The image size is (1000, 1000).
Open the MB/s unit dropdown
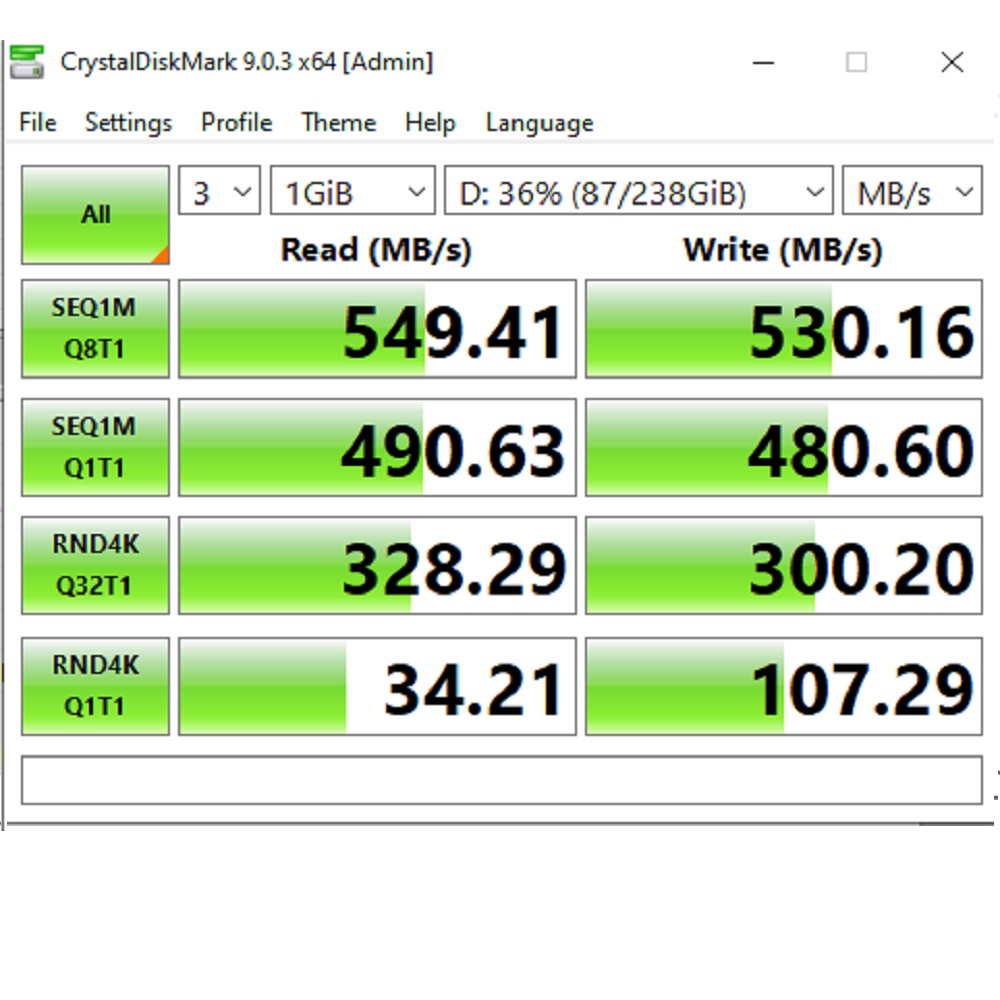[x=912, y=191]
